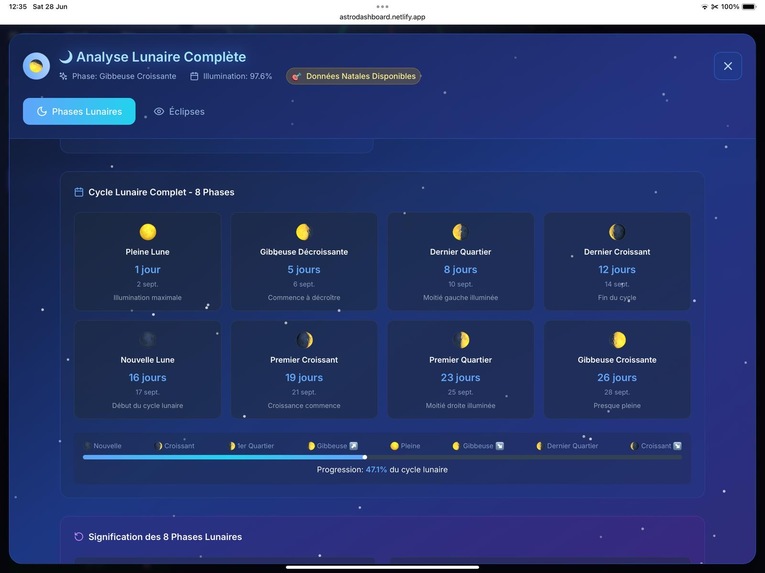Click the final Croissant down-arrow marker
Viewport: 765px width, 573px height.
[677, 446]
